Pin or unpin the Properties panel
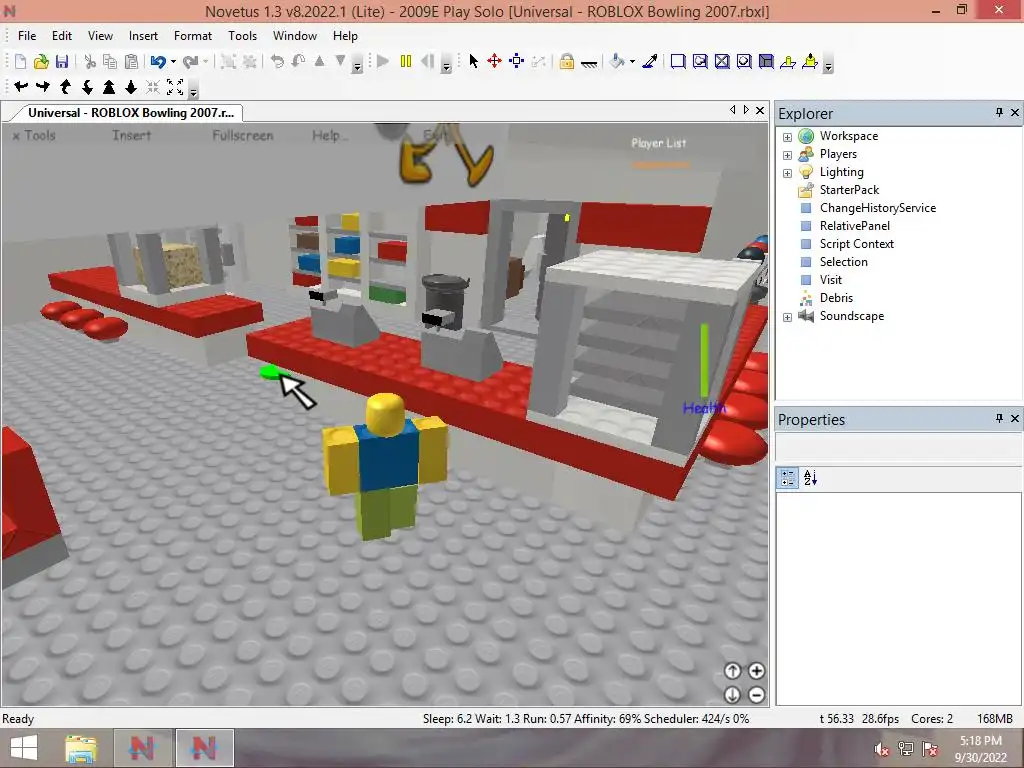Image resolution: width=1024 pixels, height=768 pixels. (x=999, y=418)
